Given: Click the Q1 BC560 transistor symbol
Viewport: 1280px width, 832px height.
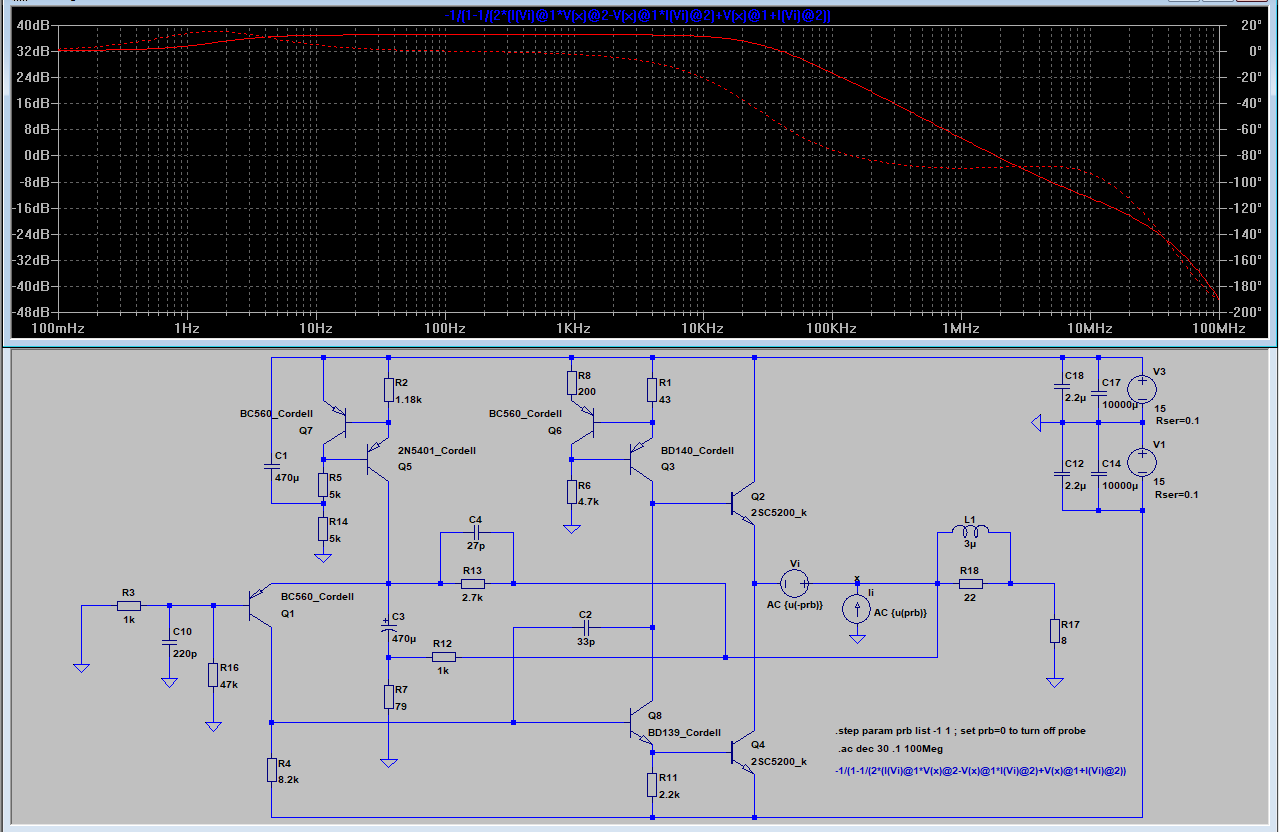Looking at the screenshot, I should pyautogui.click(x=260, y=606).
